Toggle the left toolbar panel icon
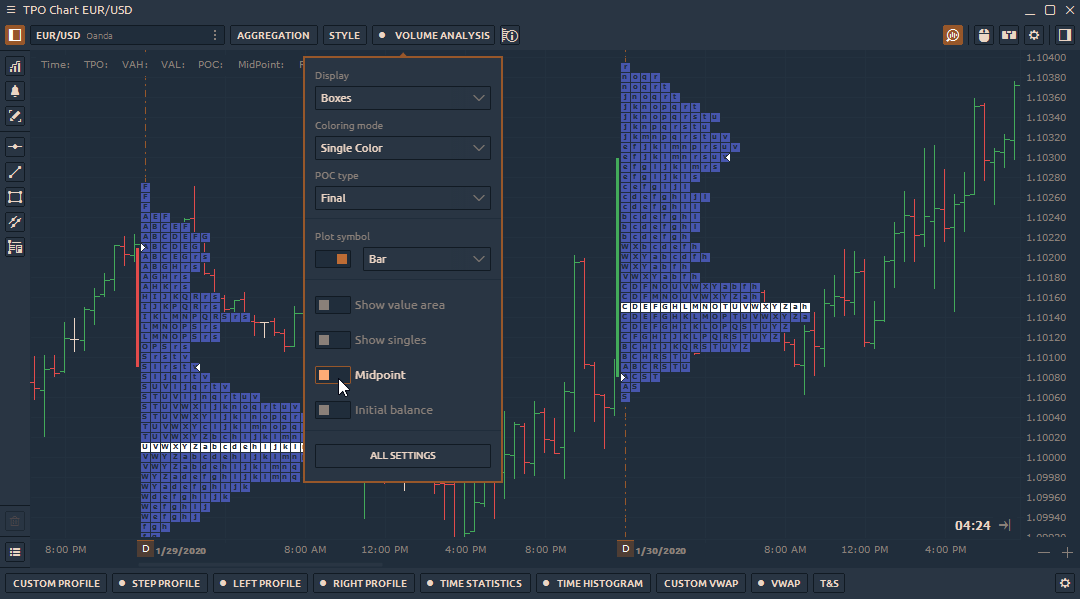Image resolution: width=1080 pixels, height=599 pixels. tap(14, 35)
